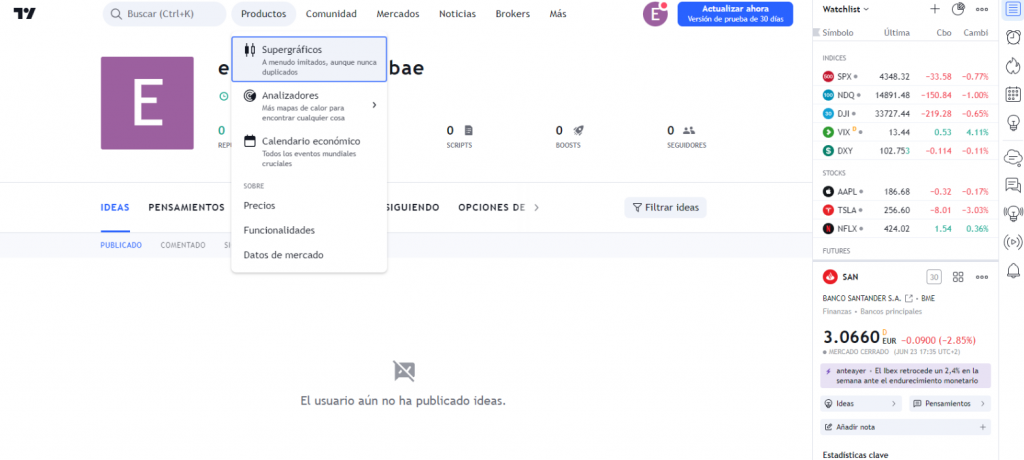1024x460 pixels.
Task: Open the Noticias menu
Action: (x=457, y=14)
